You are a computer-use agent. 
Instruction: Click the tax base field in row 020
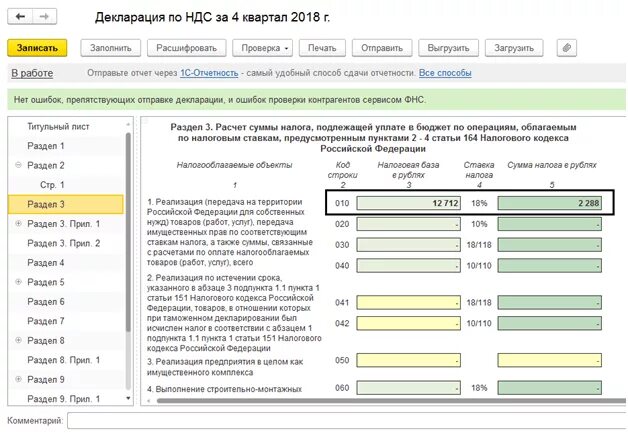point(409,224)
